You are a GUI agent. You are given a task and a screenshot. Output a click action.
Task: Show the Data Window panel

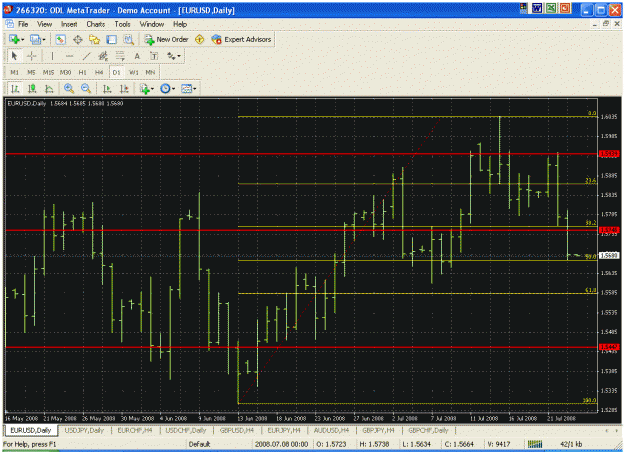click(x=78, y=39)
